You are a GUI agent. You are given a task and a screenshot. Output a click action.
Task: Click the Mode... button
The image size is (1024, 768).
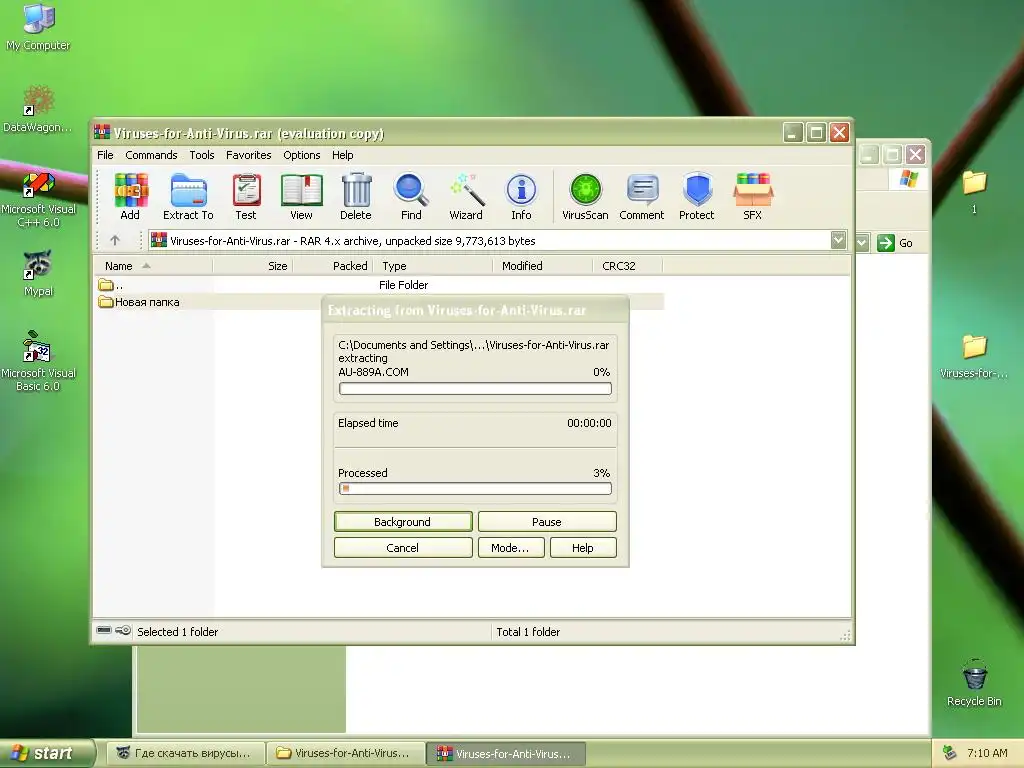click(x=510, y=547)
